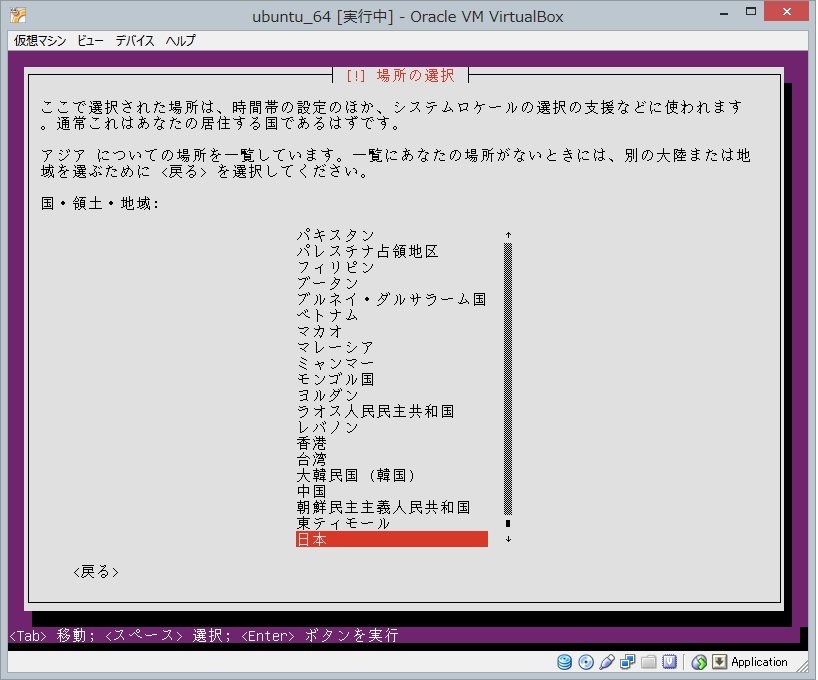The width and height of the screenshot is (818, 680).
Task: Click the video capture chip icon
Action: pos(669,662)
